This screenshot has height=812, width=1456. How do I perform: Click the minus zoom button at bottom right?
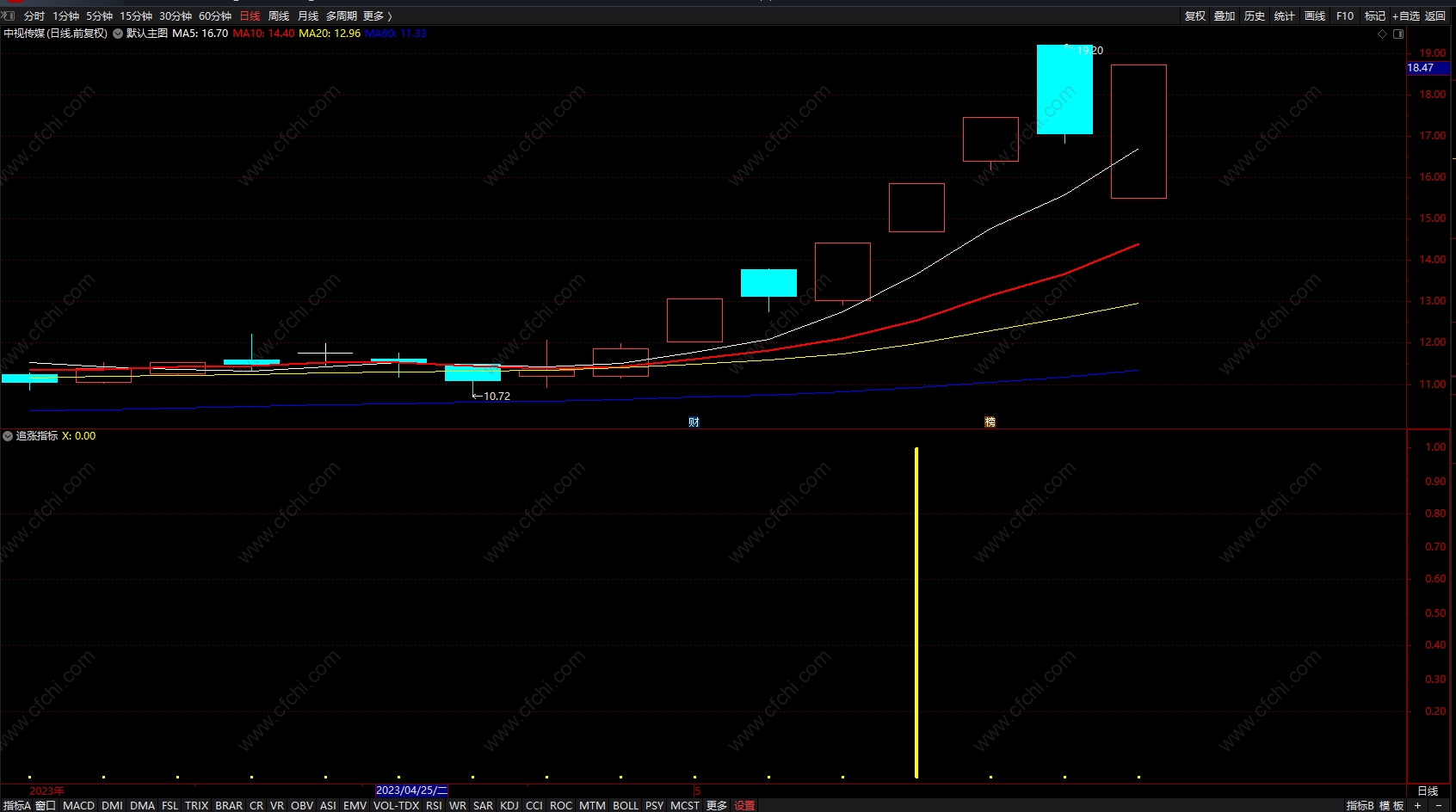[1438, 805]
